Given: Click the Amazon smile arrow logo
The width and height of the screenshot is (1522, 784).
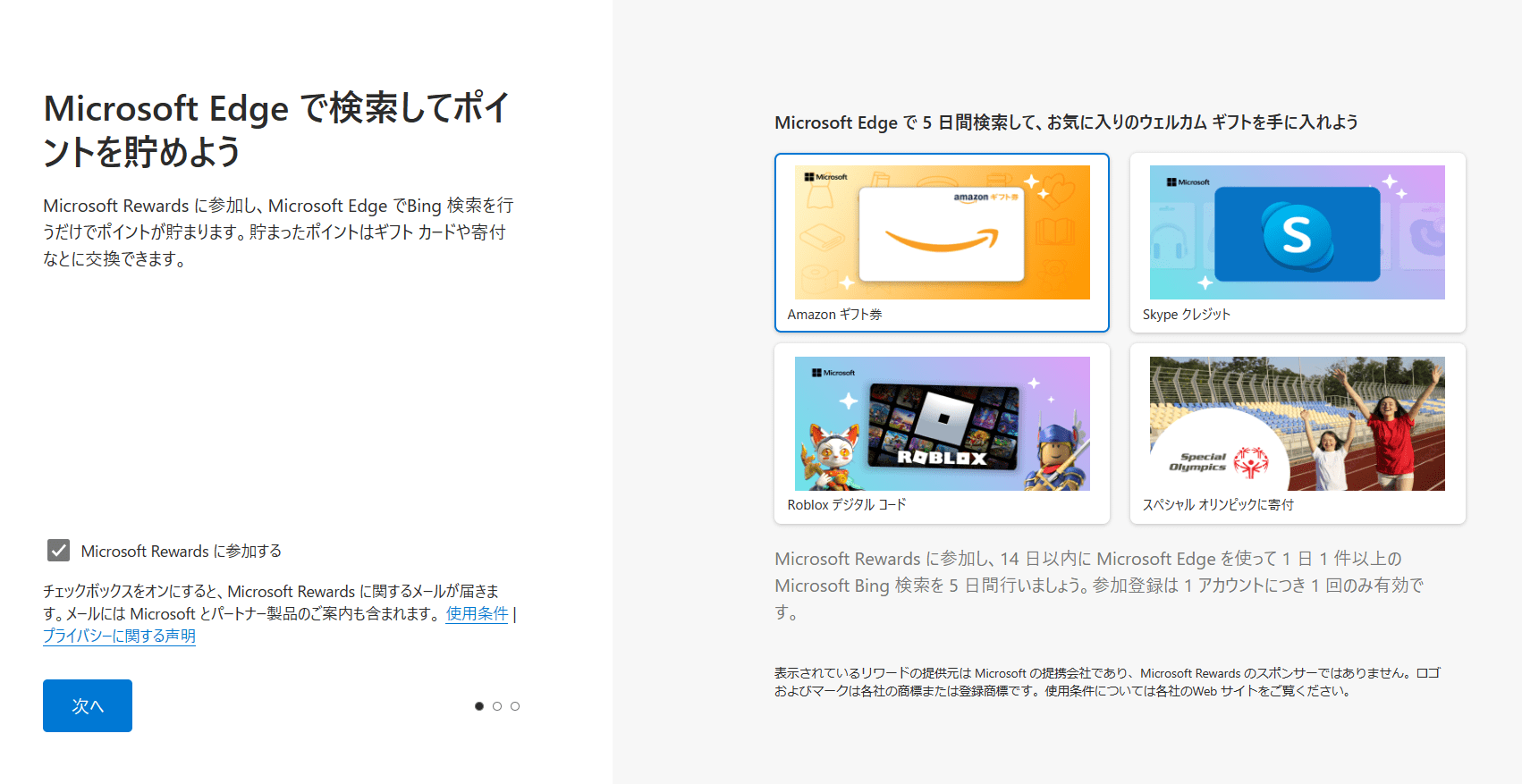Looking at the screenshot, I should click(x=941, y=240).
